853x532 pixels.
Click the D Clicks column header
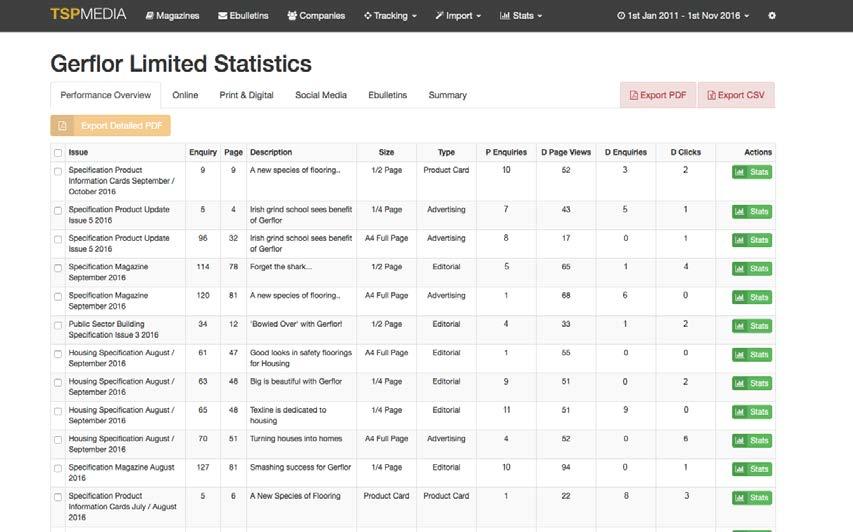685,152
